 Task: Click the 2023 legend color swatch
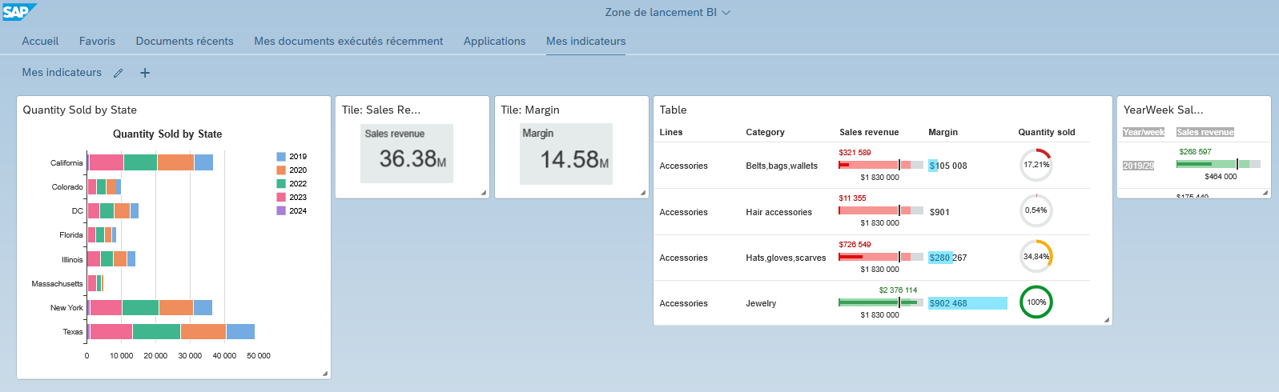[281, 197]
